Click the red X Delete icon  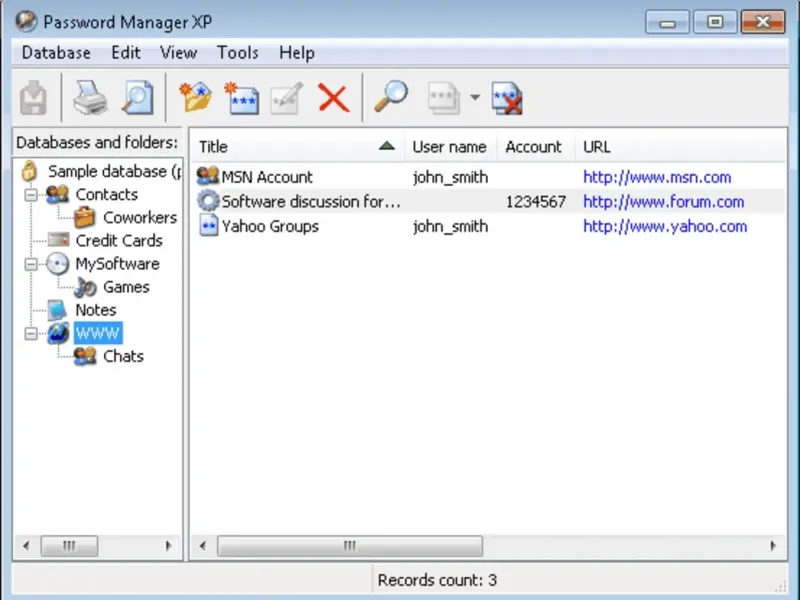[x=334, y=98]
